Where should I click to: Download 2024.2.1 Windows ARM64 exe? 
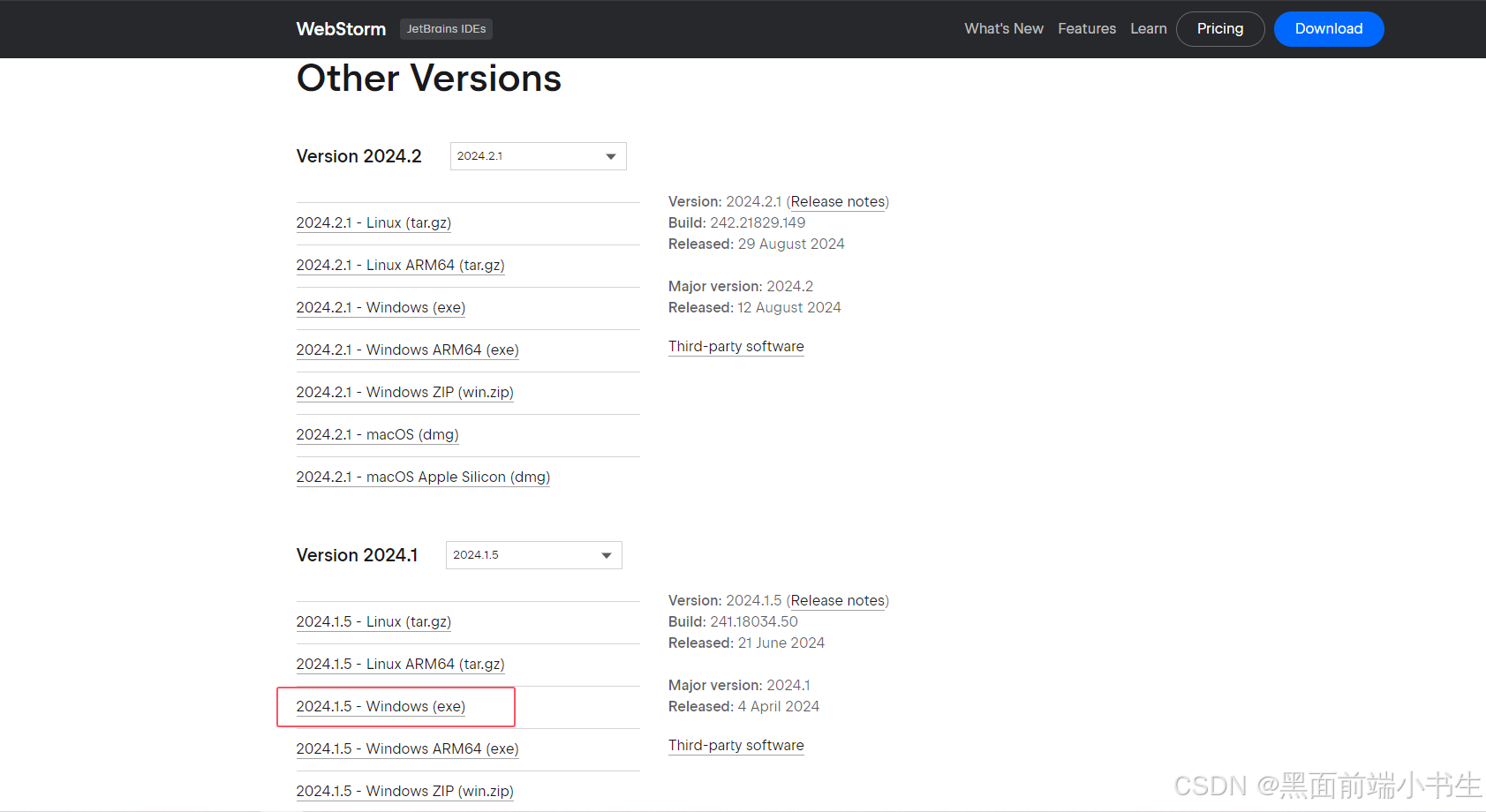407,350
